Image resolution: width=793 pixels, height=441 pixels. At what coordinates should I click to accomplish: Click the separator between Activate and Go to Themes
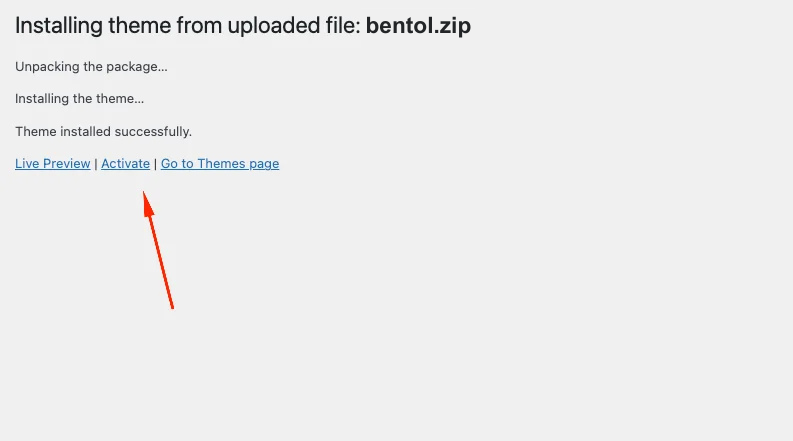(155, 164)
